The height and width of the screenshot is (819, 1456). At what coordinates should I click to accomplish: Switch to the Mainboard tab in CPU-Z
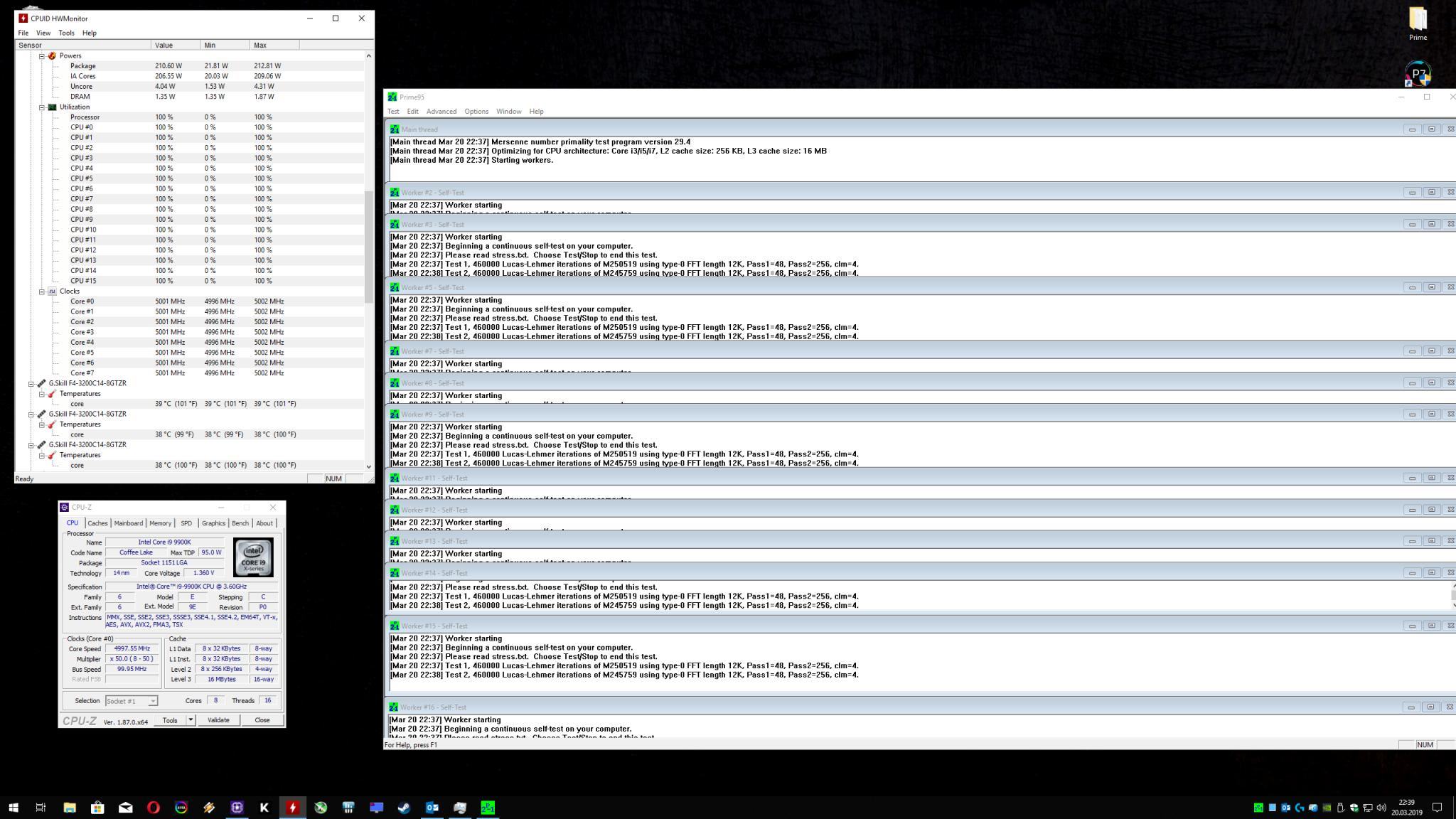pyautogui.click(x=128, y=523)
